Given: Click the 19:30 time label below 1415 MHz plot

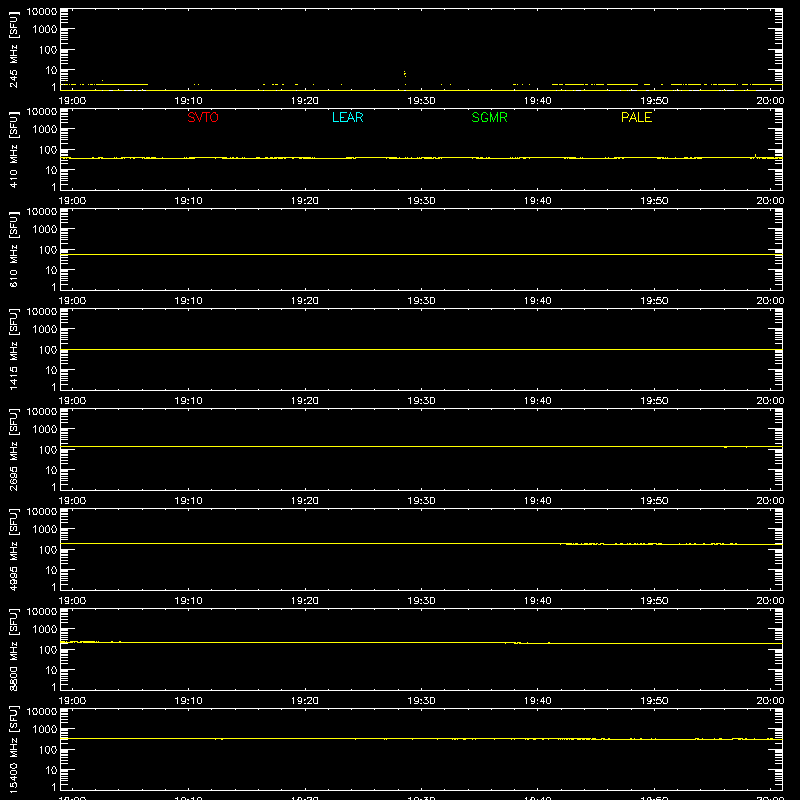Looking at the screenshot, I should click(x=421, y=401).
